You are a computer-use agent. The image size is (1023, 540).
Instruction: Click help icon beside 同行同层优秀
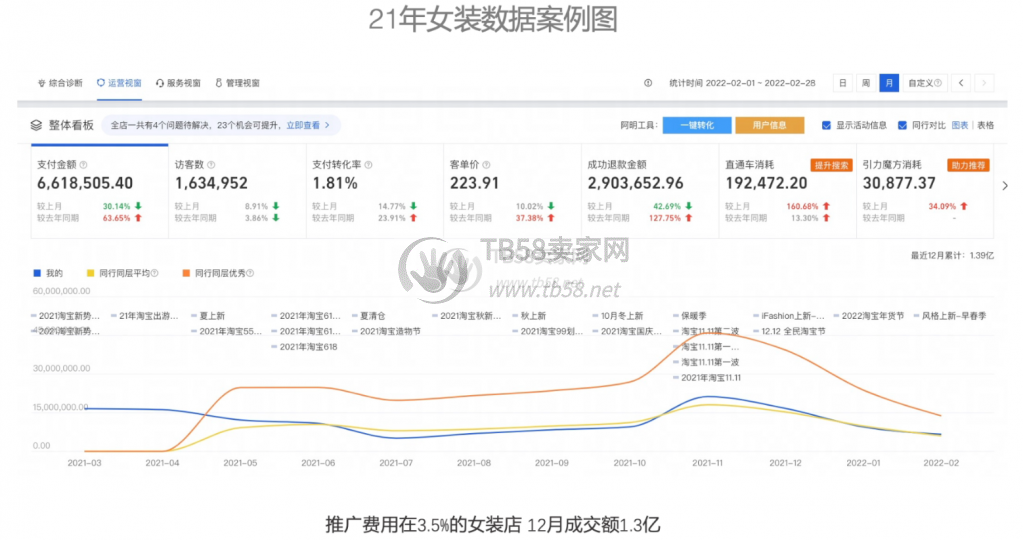coord(251,273)
